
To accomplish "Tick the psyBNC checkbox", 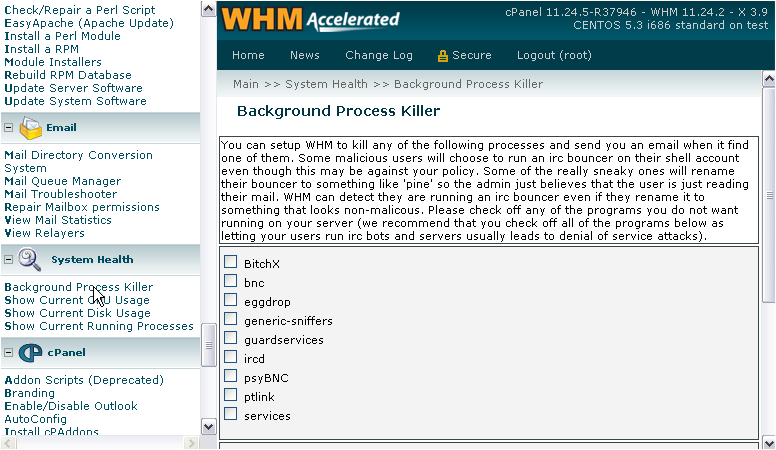I will coord(231,376).
